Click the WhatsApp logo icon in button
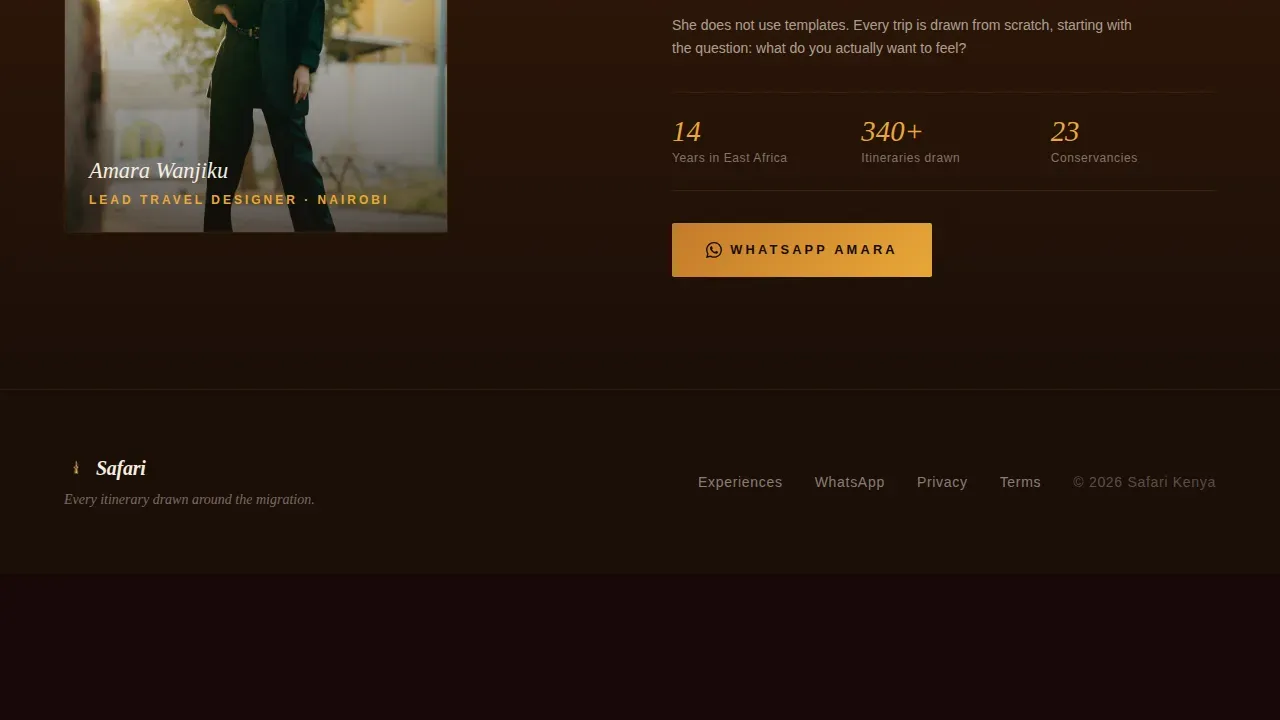This screenshot has height=720, width=1280. coord(714,250)
